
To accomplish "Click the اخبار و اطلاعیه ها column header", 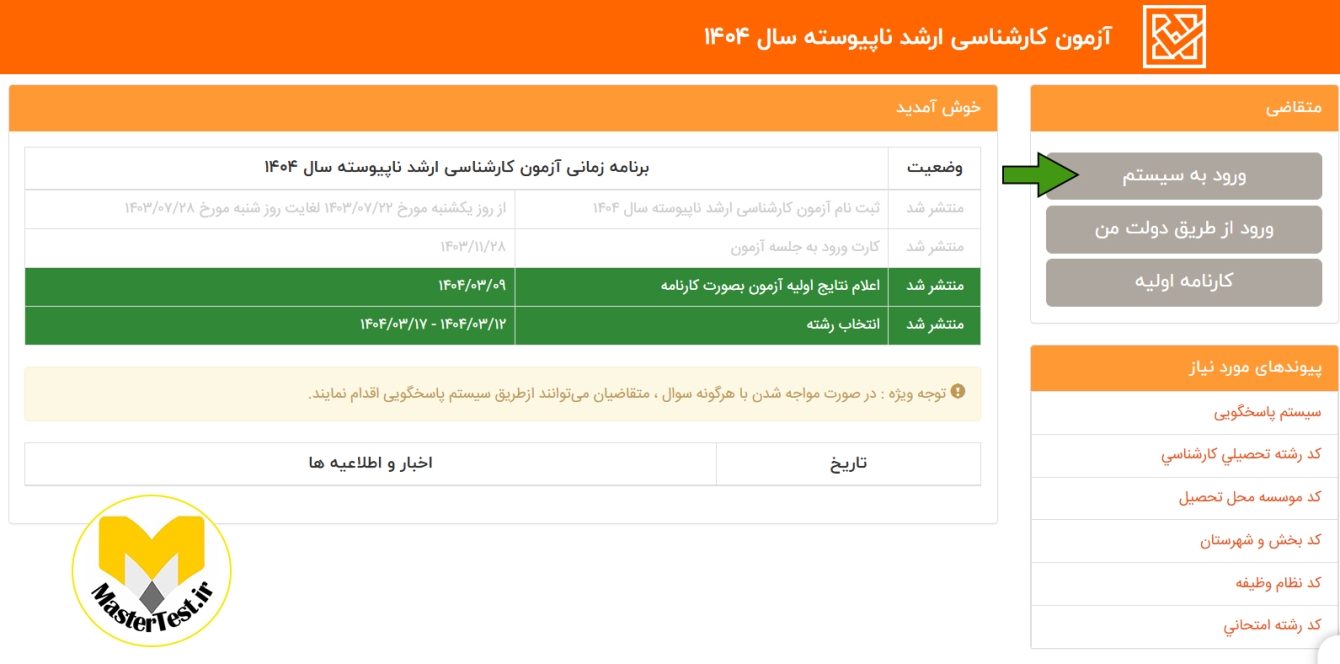I will [x=371, y=464].
